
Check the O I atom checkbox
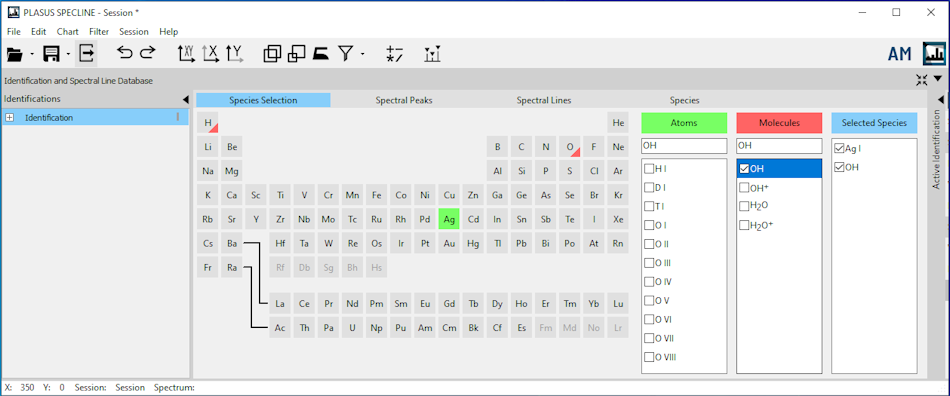649,225
